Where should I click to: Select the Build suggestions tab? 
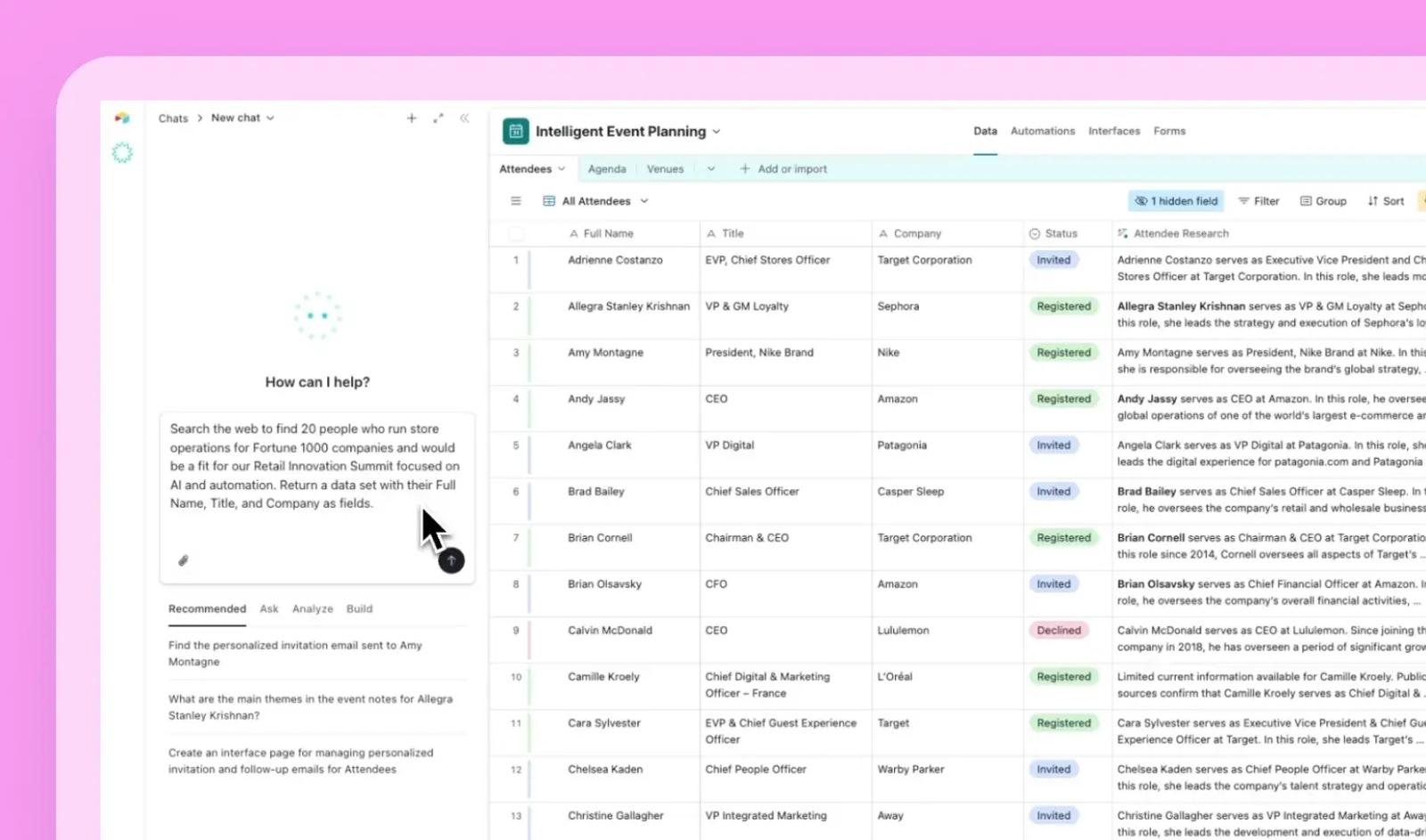coord(359,608)
